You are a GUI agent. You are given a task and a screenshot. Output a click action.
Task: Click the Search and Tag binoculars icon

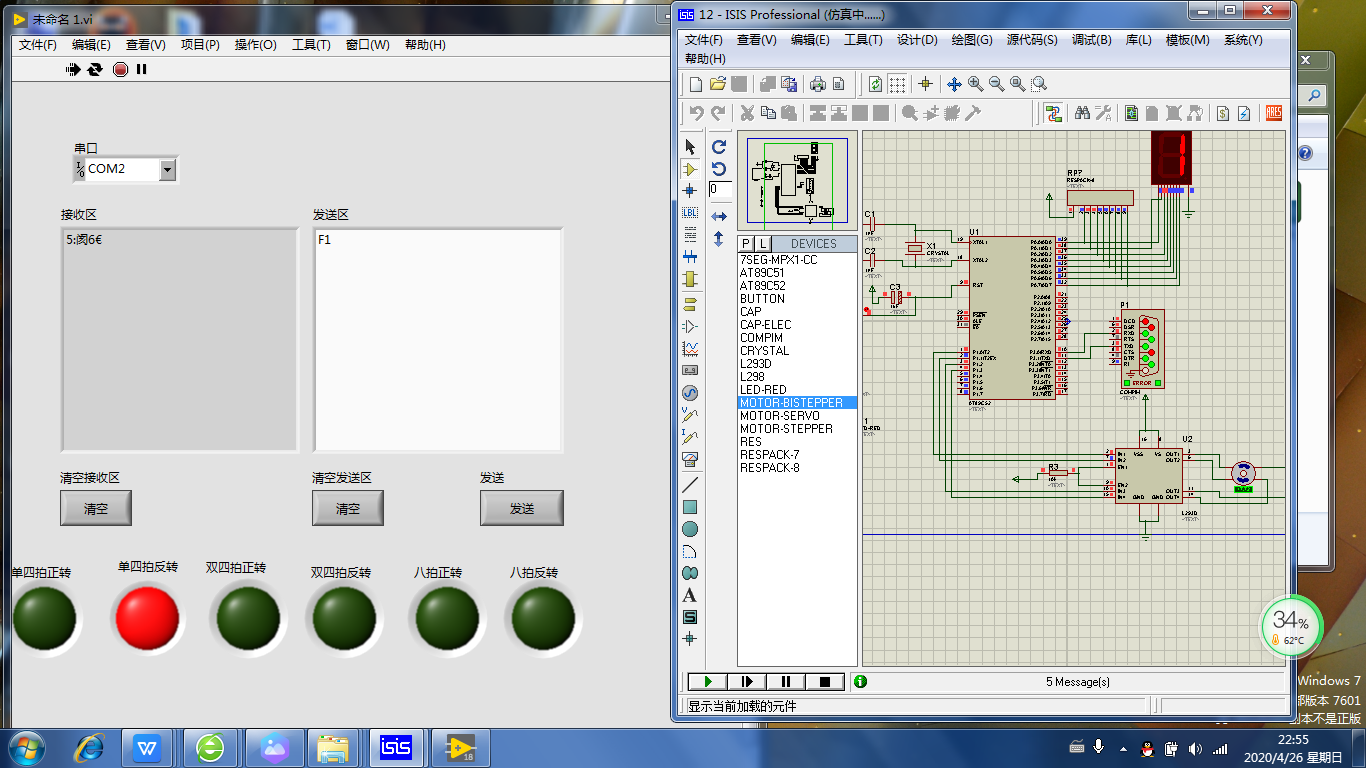tap(1082, 113)
